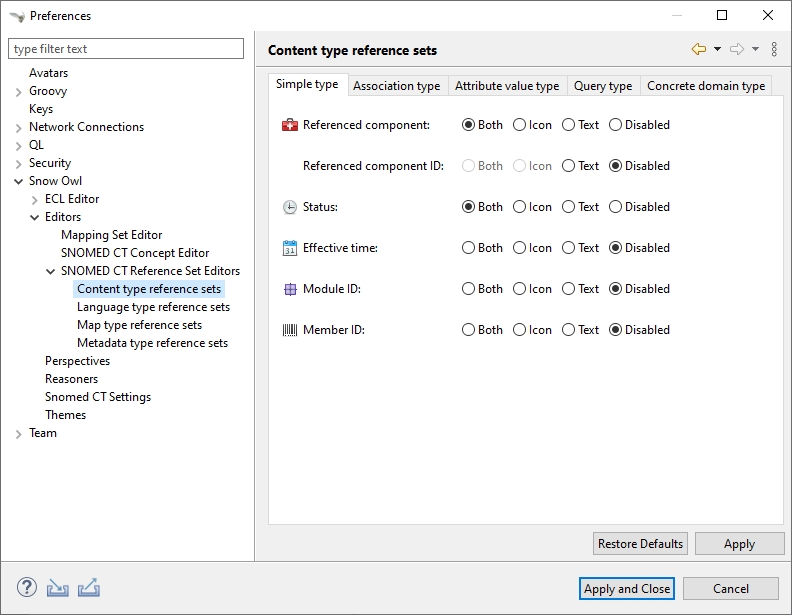Set Effective time to Both
This screenshot has width=792, height=615.
pyautogui.click(x=469, y=248)
